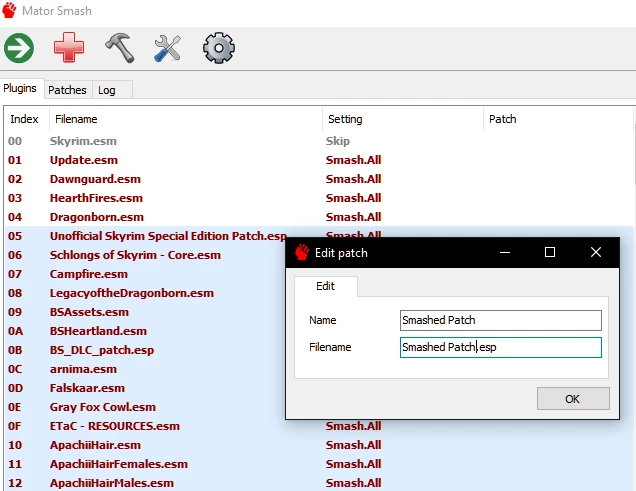Viewport: 636px width, 491px height.
Task: Select the ApachiiHairMales.esm plugin
Action: [x=112, y=484]
